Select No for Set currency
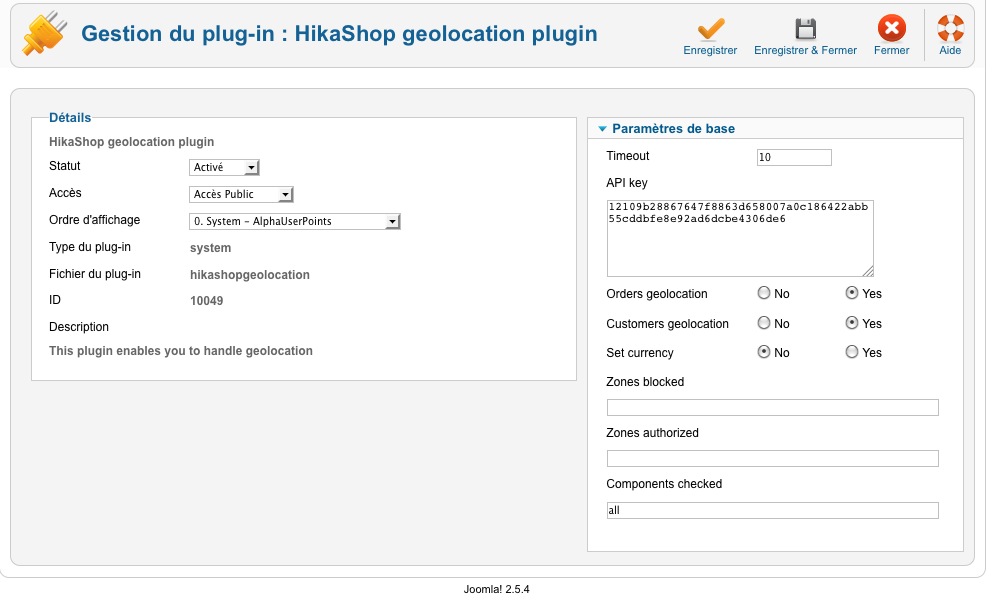This screenshot has height=608, width=992. click(764, 352)
